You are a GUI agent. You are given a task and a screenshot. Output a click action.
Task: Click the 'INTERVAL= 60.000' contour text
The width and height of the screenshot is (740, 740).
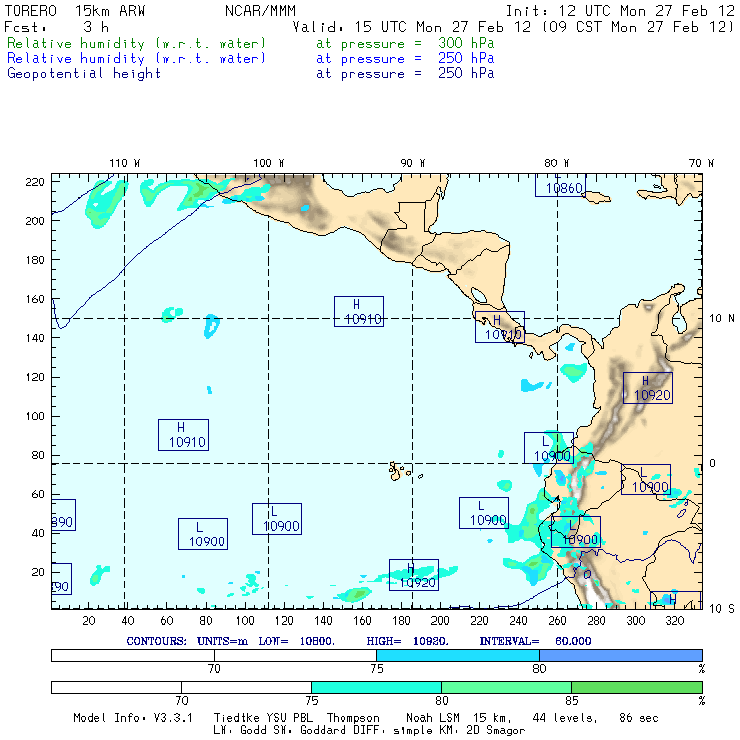pos(535,641)
